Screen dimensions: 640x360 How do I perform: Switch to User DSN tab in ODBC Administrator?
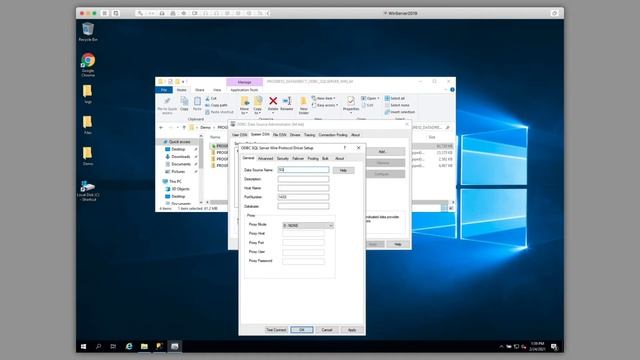240,135
